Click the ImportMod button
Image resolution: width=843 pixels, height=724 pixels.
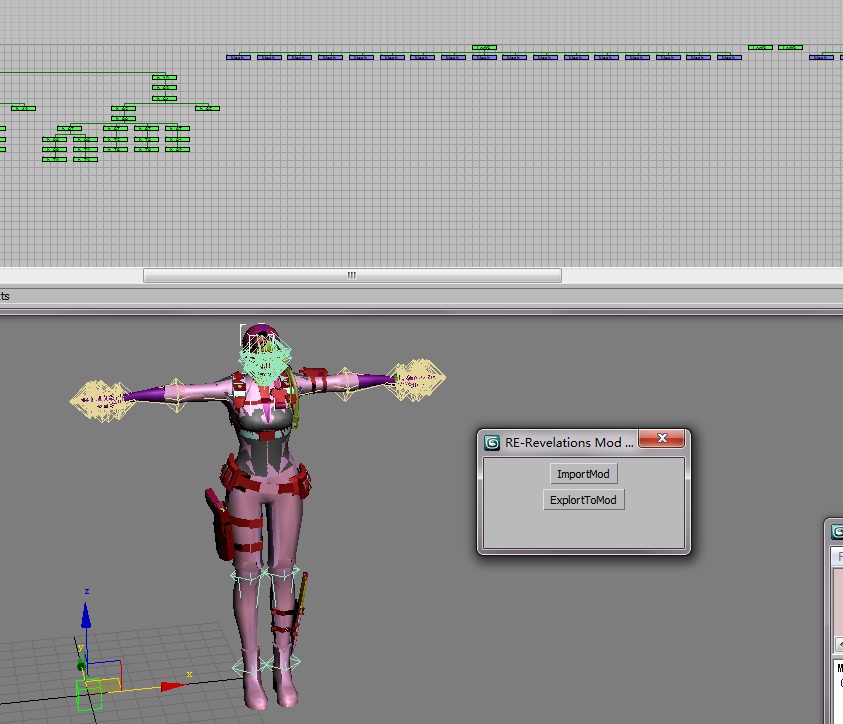point(583,474)
